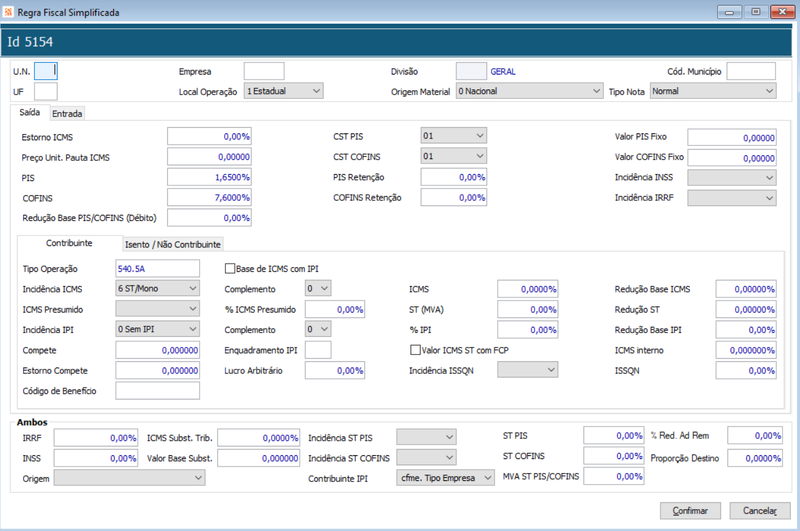Open ICMS Complemento dropdown
Screen dimensions: 800x531
pyautogui.click(x=318, y=288)
